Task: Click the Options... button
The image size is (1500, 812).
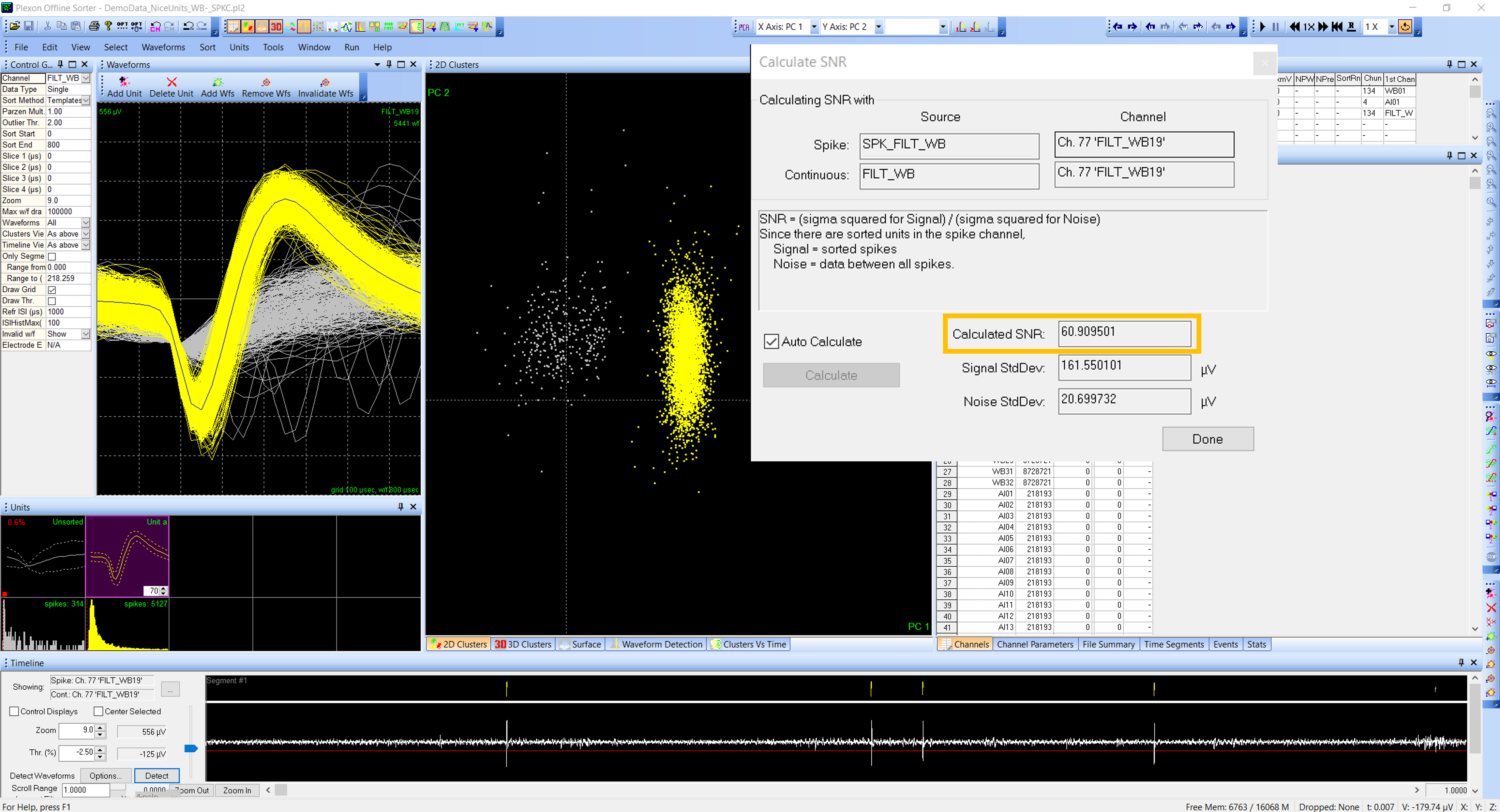Action: tap(105, 775)
